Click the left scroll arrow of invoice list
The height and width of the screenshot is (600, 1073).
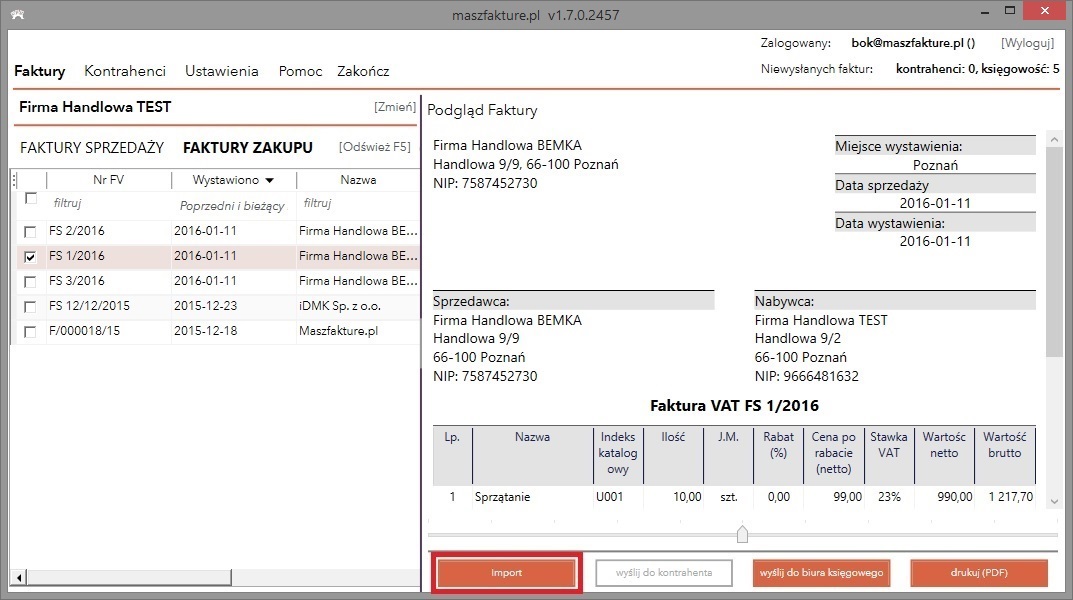(x=19, y=577)
